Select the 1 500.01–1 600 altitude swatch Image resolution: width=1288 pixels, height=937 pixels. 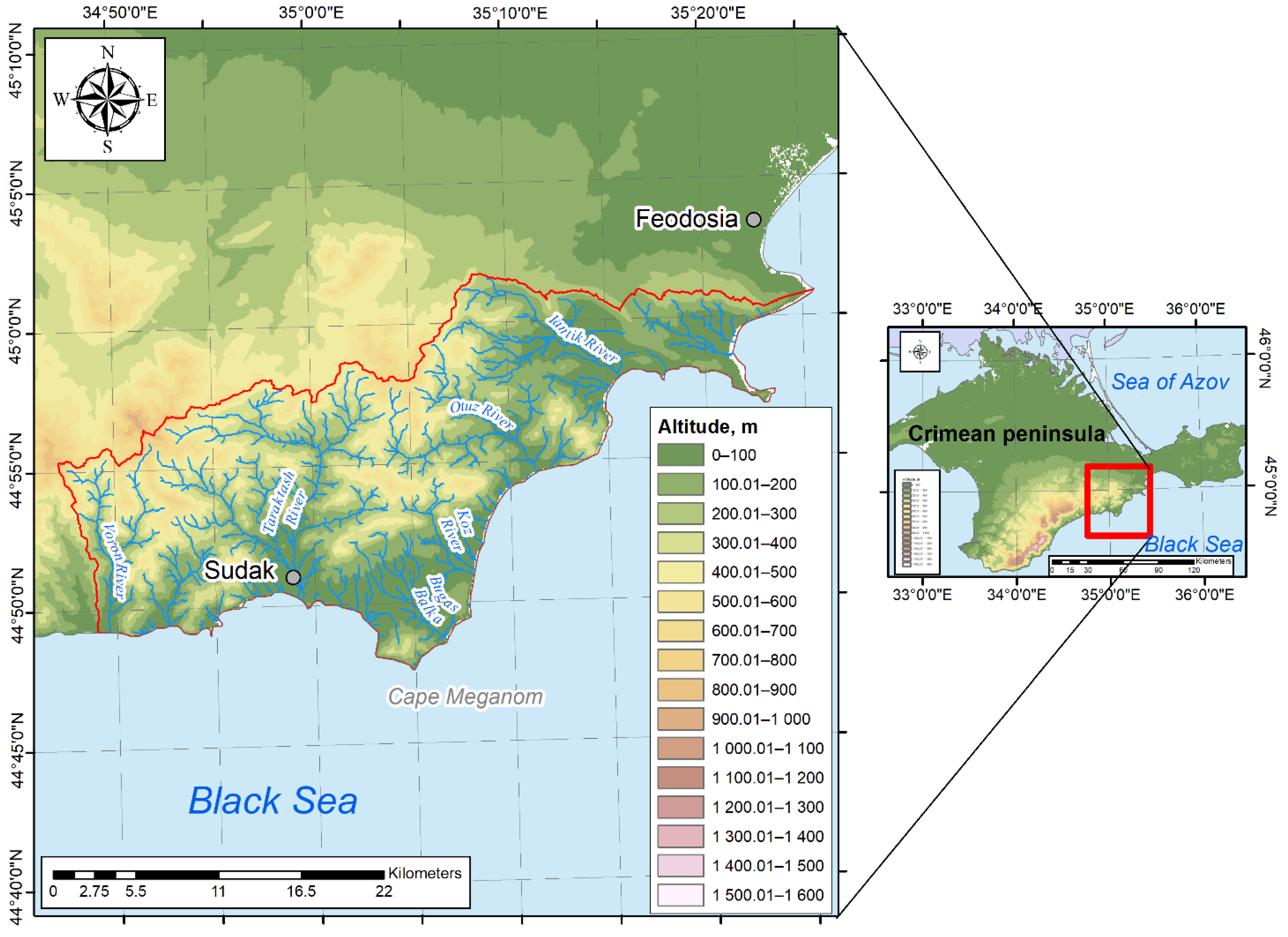point(680,895)
